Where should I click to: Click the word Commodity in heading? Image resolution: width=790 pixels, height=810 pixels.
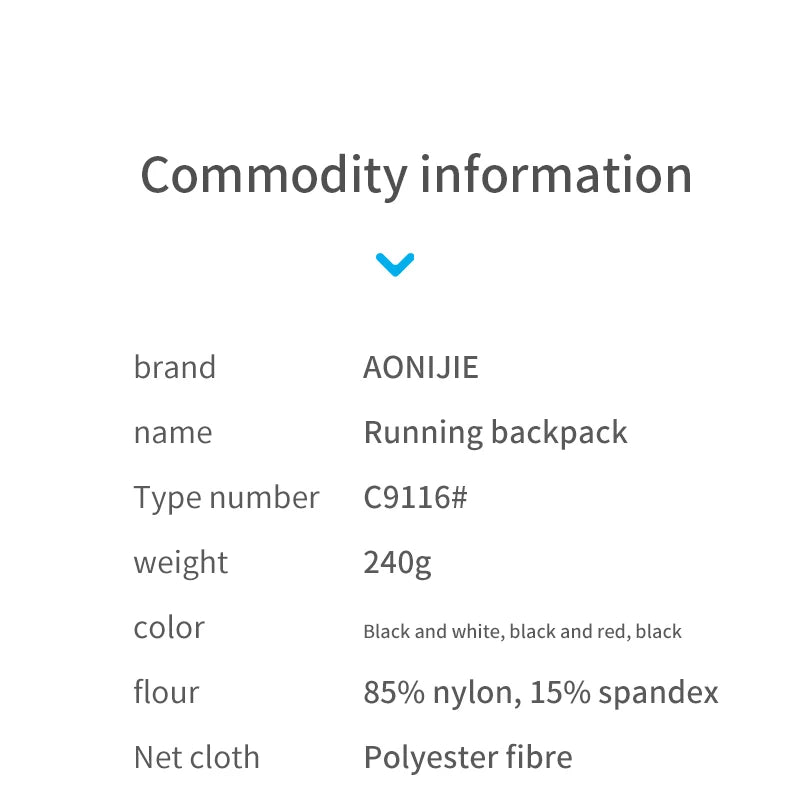coord(274,174)
